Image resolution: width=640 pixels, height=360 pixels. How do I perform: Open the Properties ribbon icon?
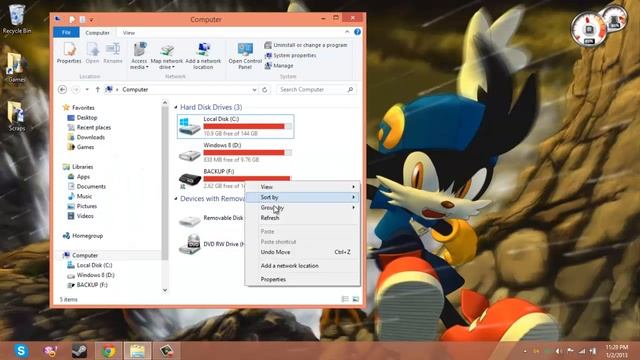[x=69, y=53]
